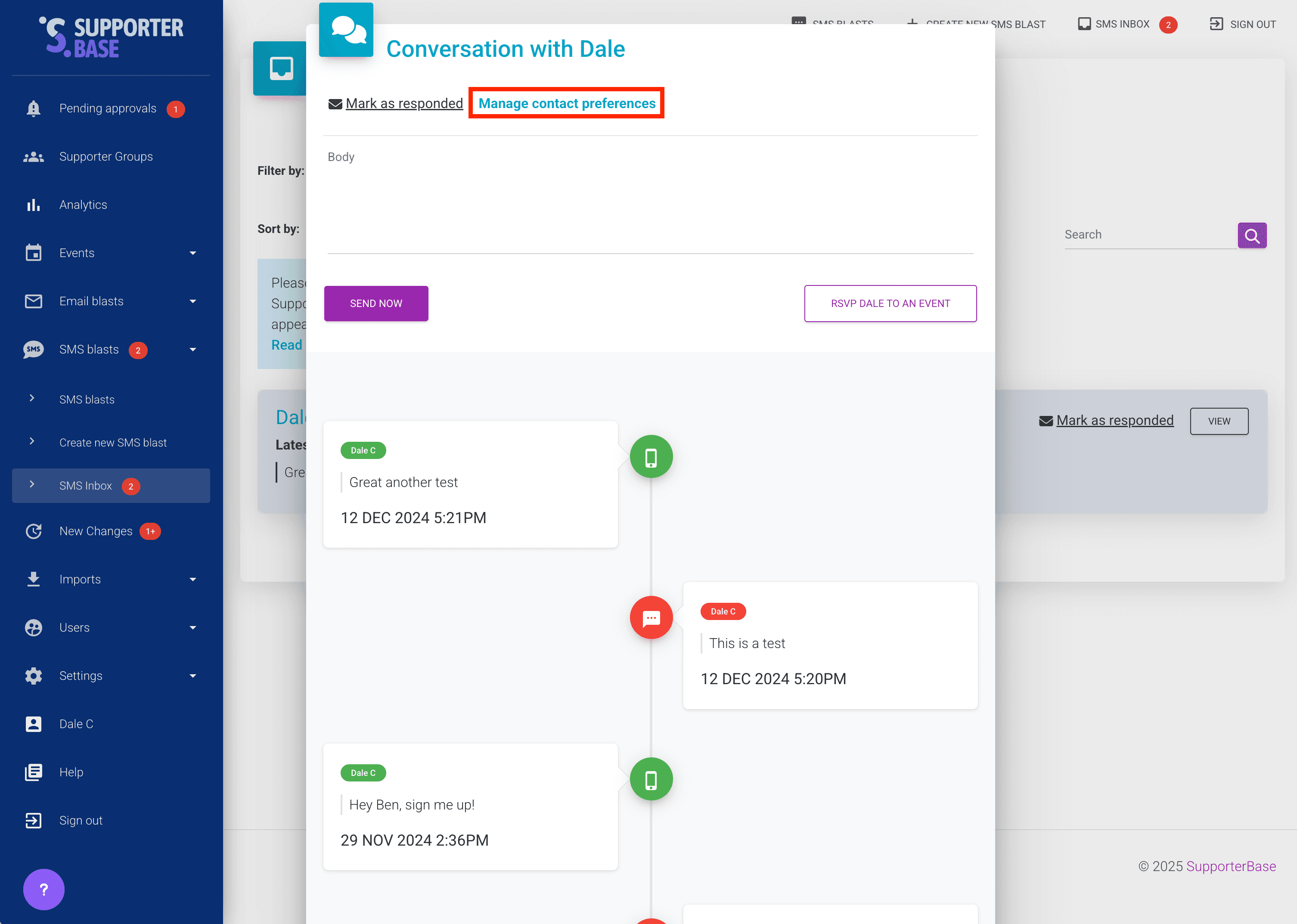The width and height of the screenshot is (1297, 924).
Task: Click the purple search magnifier icon
Action: (x=1251, y=236)
